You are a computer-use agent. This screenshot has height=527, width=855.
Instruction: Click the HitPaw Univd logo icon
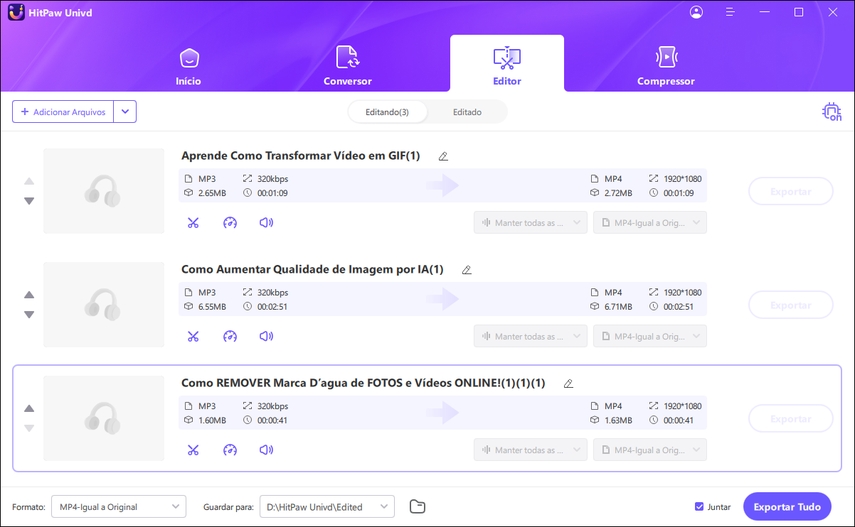(x=16, y=12)
